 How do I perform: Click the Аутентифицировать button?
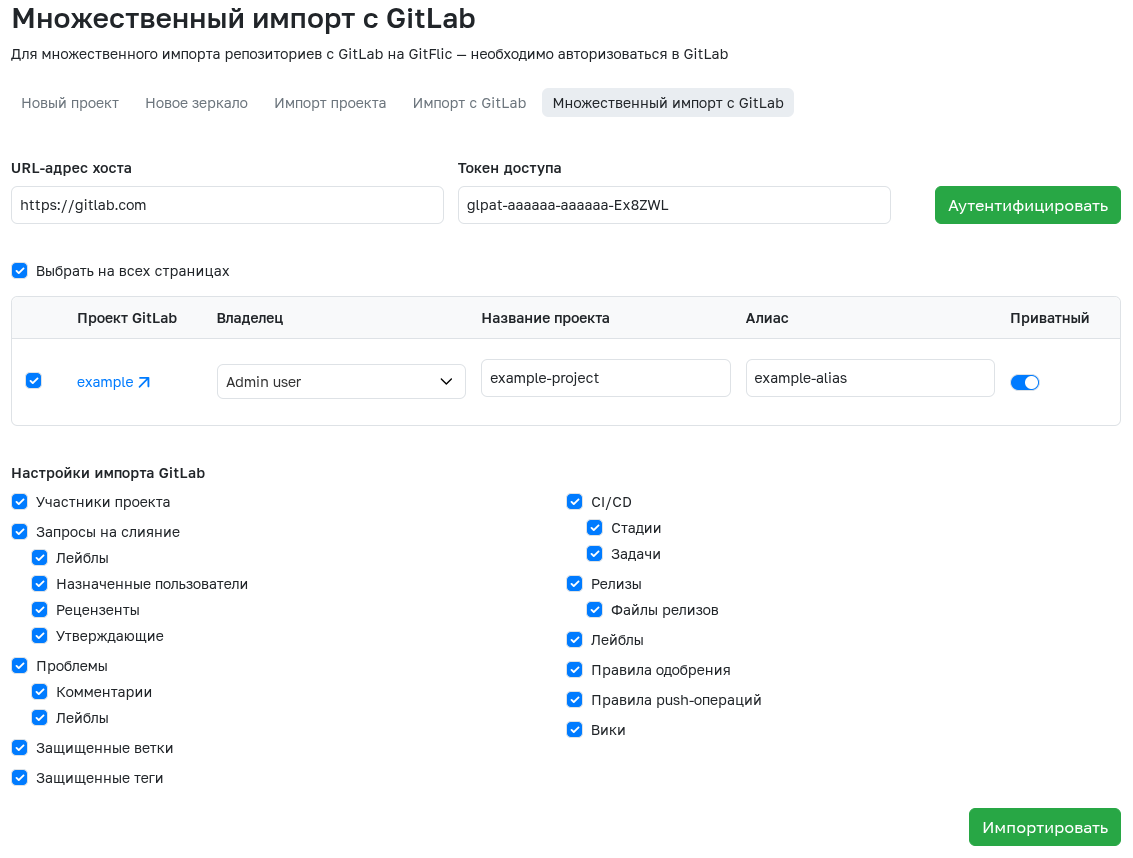coord(1028,205)
